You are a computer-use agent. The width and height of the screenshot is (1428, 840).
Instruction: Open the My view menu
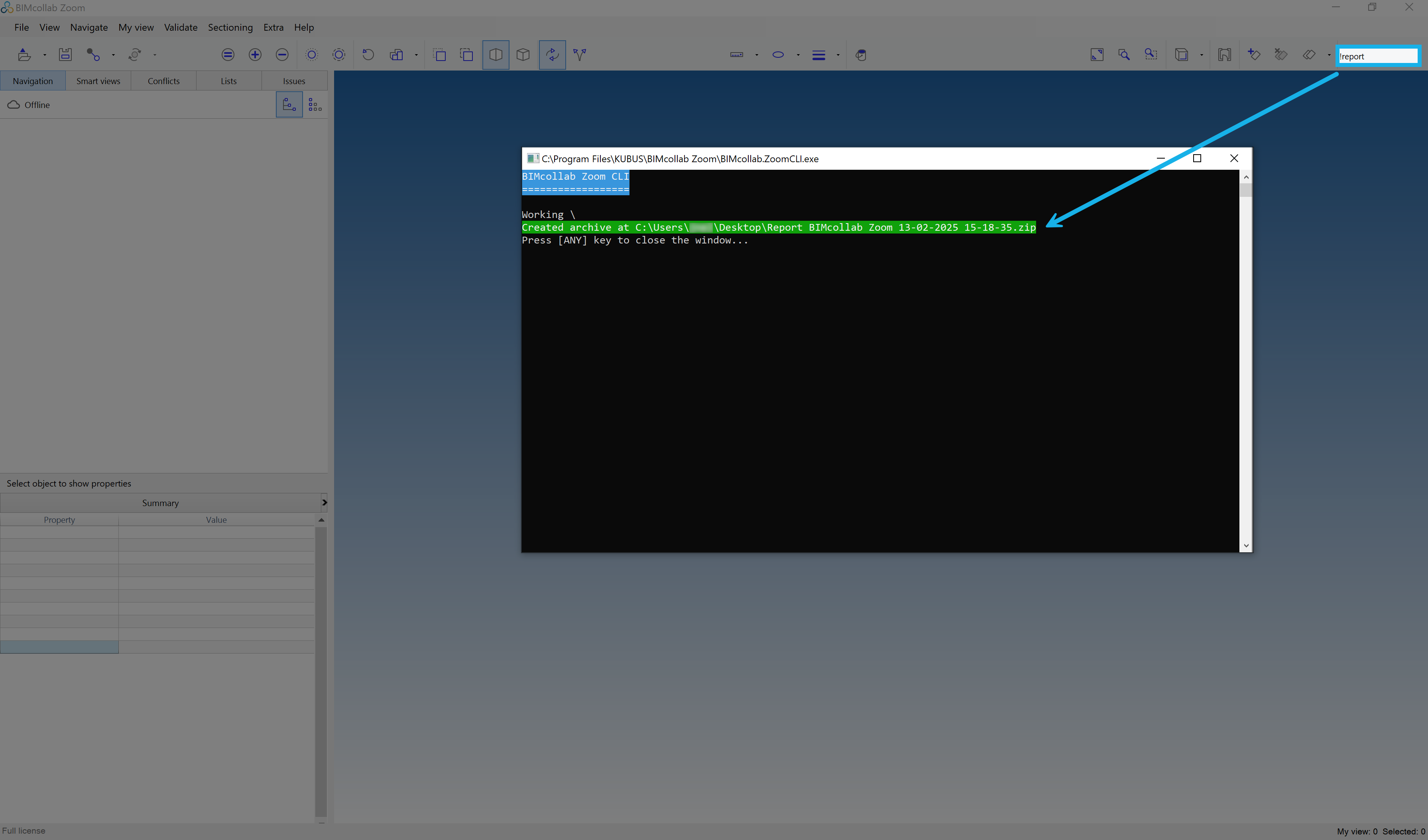click(136, 27)
